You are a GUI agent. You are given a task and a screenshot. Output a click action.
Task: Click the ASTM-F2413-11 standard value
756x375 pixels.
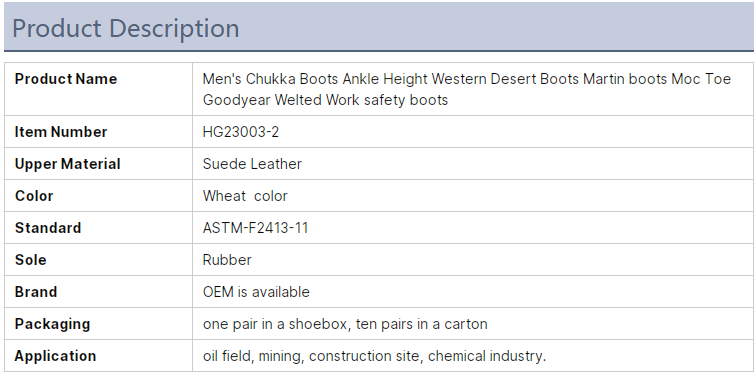pos(255,228)
